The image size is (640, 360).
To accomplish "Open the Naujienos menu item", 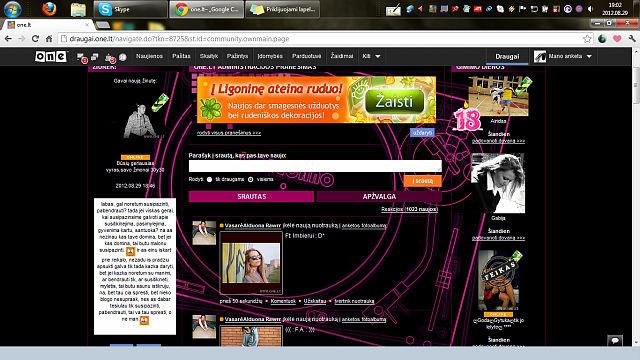I will pyautogui.click(x=149, y=56).
